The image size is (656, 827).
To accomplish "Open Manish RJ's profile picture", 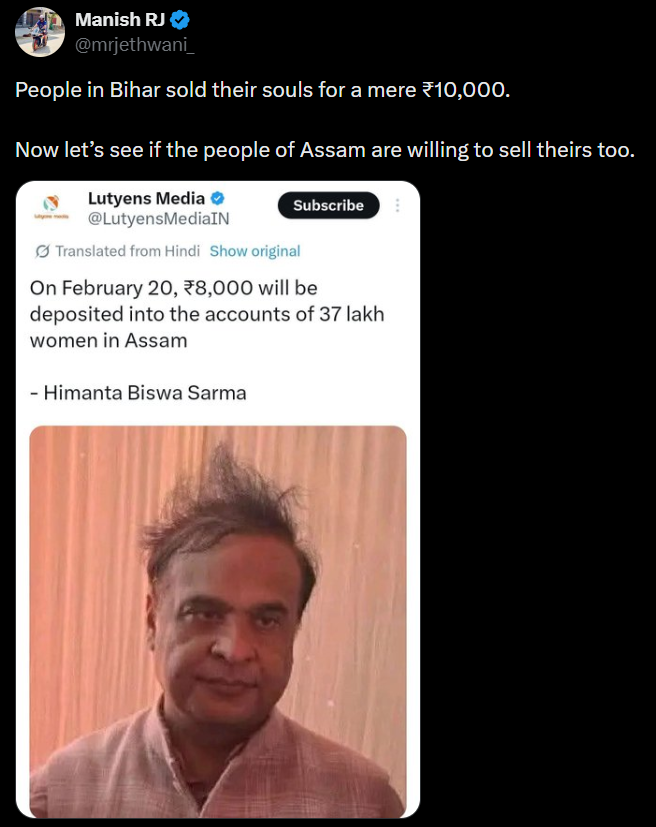I will click(40, 31).
